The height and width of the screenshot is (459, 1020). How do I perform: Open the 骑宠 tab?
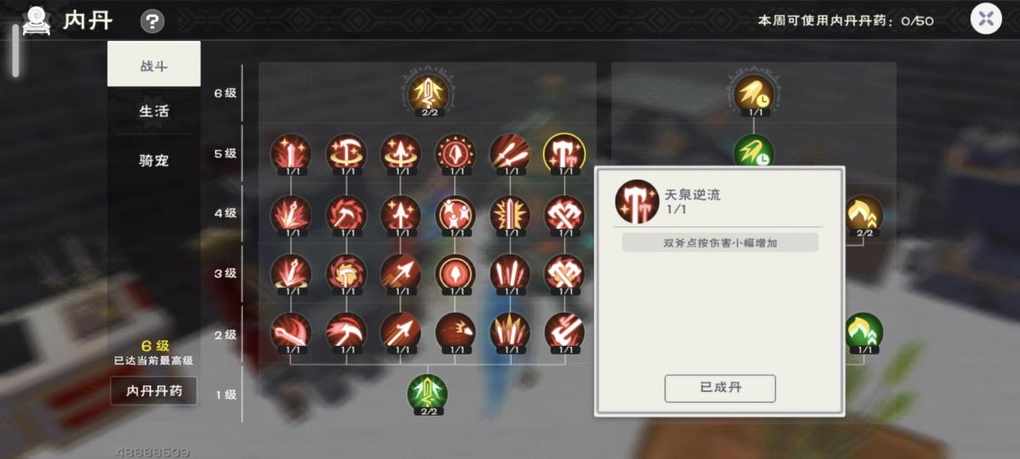[x=154, y=161]
